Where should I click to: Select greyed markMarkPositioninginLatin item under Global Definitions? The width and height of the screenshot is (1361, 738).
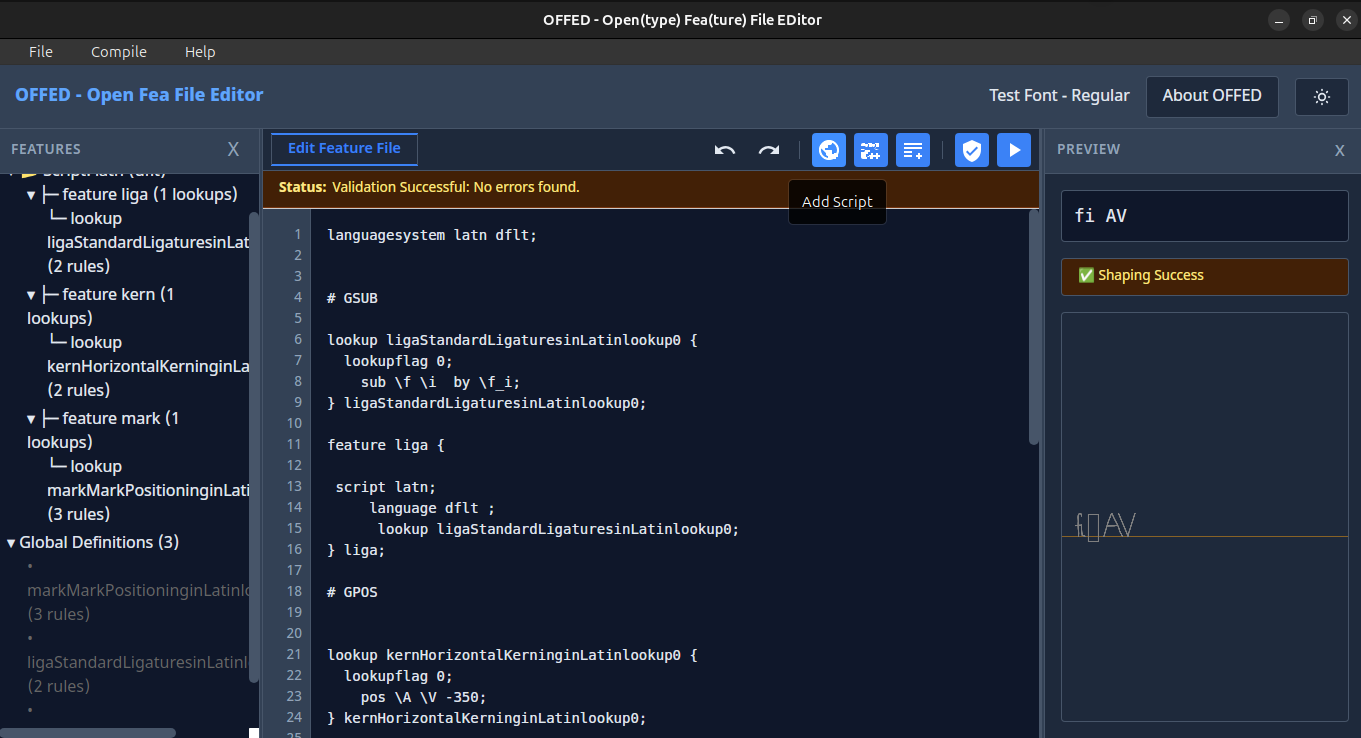coord(138,602)
